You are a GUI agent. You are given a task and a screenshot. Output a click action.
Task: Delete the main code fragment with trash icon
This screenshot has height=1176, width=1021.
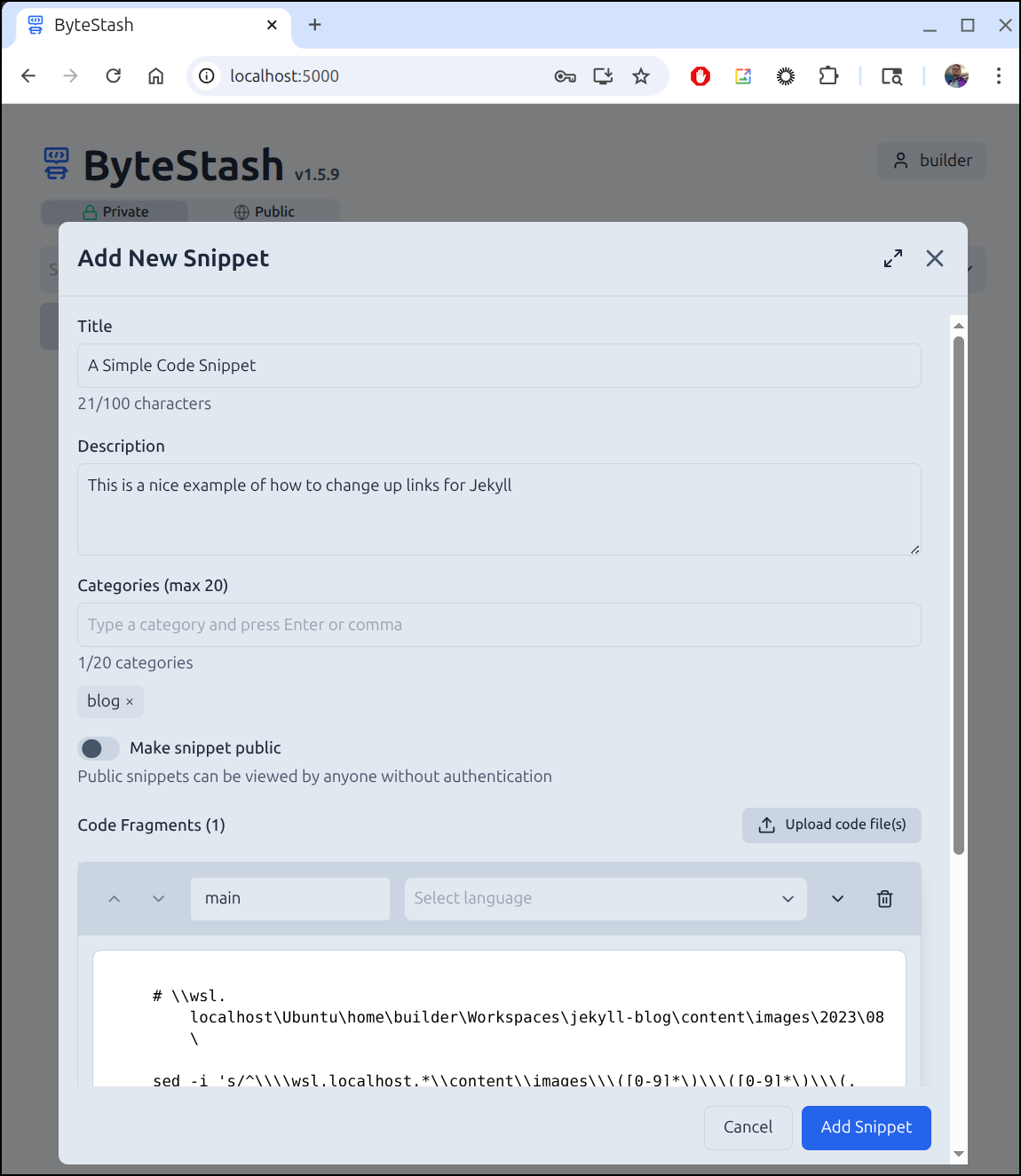(884, 899)
